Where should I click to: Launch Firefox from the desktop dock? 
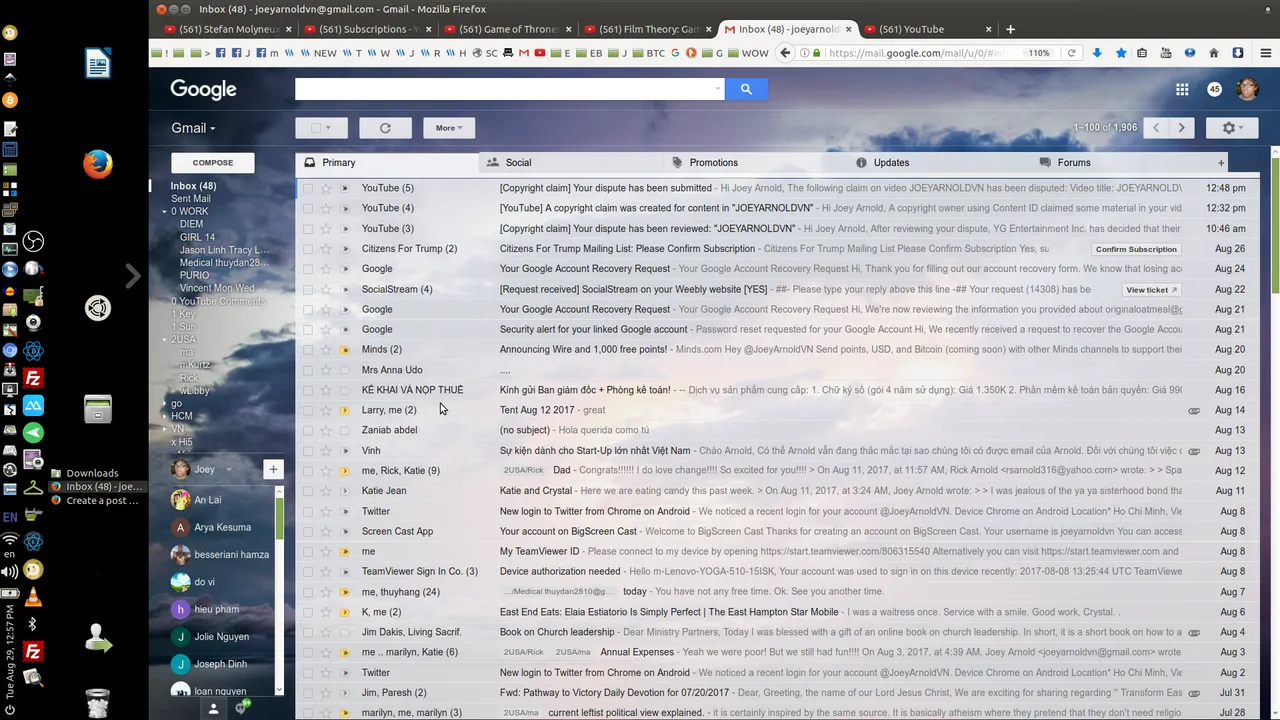97,164
